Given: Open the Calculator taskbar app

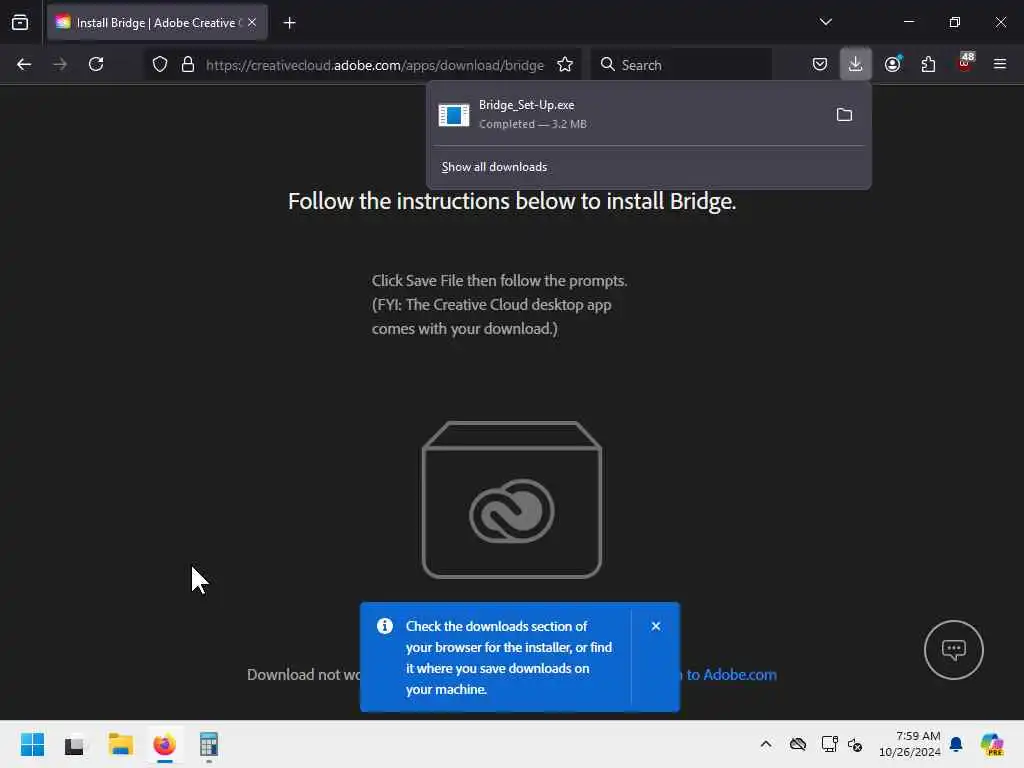Looking at the screenshot, I should 208,744.
